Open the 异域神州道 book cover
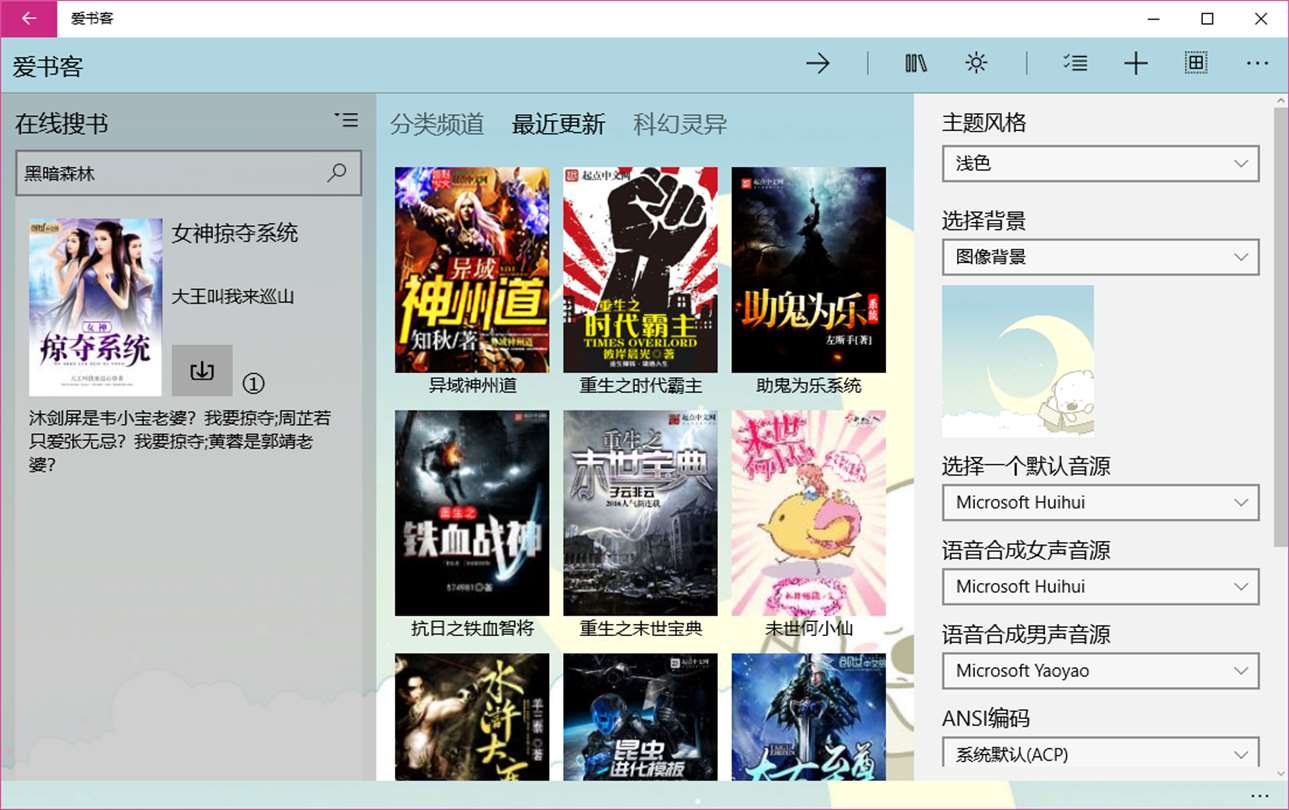This screenshot has height=810, width=1289. pos(472,270)
